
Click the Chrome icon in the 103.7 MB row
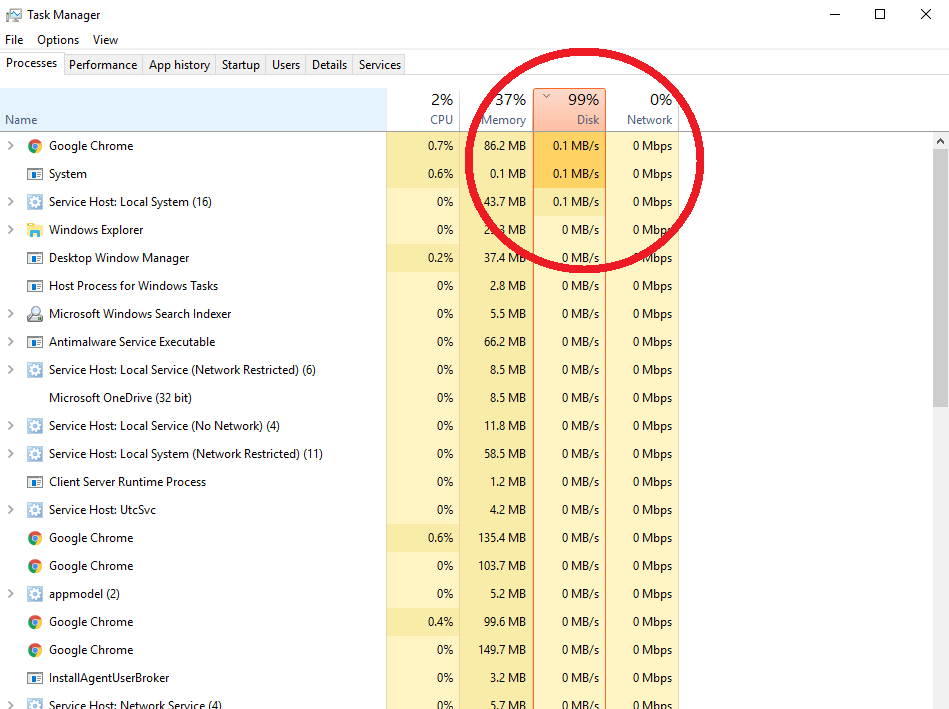[34, 566]
